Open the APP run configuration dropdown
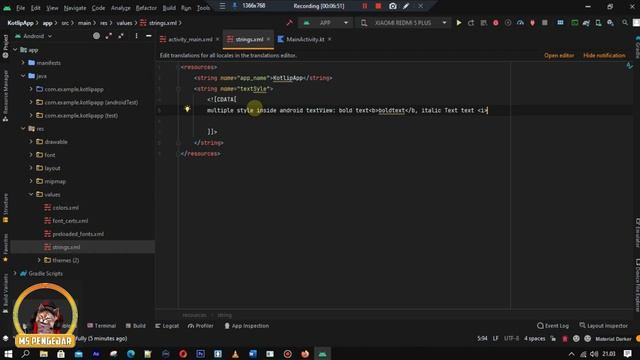 326,23
